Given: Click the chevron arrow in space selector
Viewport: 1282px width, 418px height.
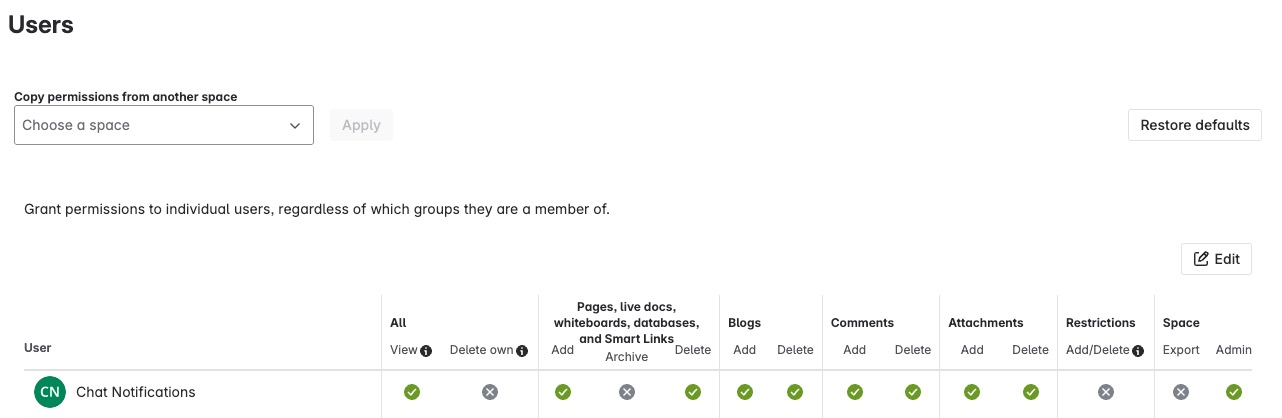Looking at the screenshot, I should [295, 126].
